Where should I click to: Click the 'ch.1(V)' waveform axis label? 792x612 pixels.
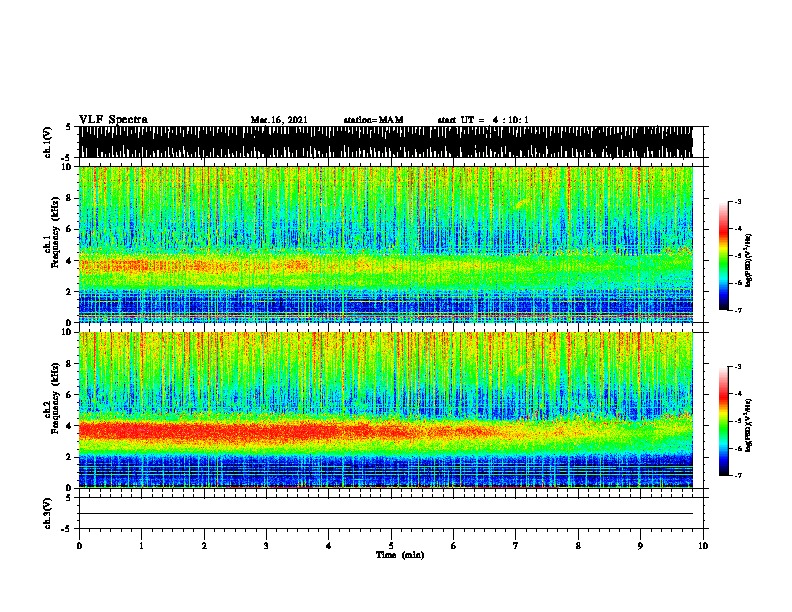click(x=48, y=142)
